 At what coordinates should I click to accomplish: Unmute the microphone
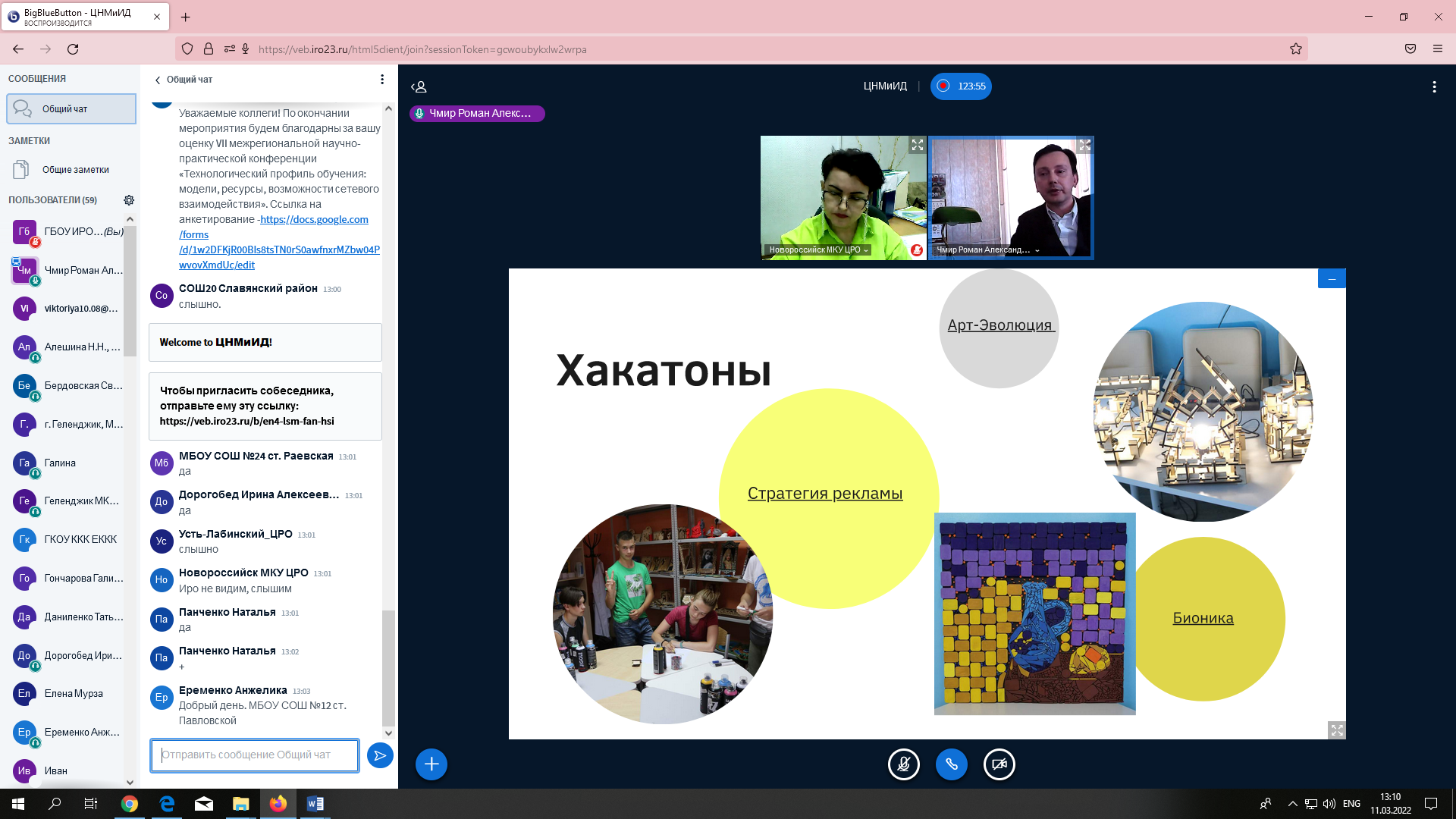tap(903, 764)
